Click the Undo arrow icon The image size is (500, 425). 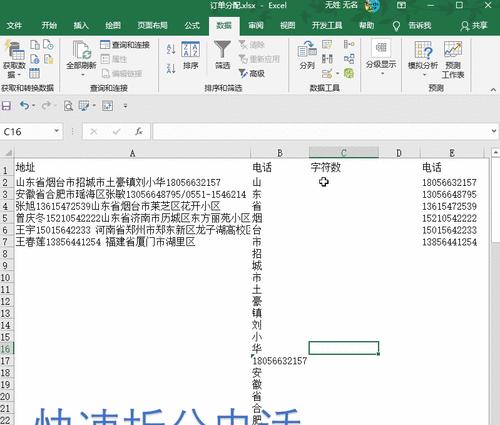(x=24, y=106)
